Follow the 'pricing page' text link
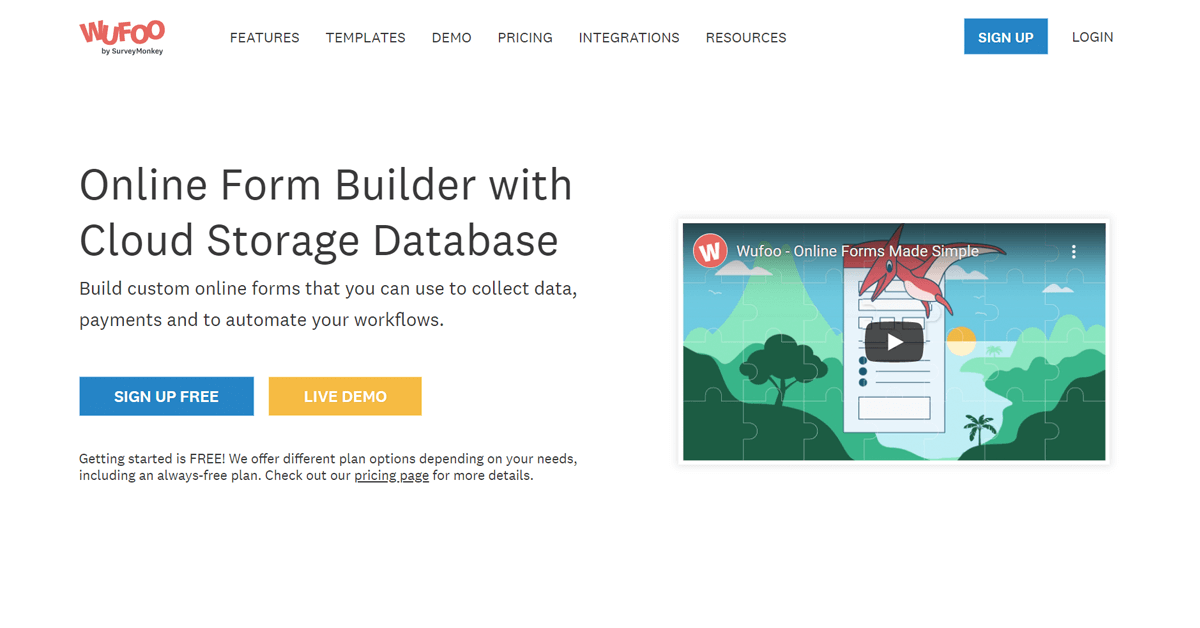Image resolution: width=1200 pixels, height=628 pixels. [x=392, y=476]
